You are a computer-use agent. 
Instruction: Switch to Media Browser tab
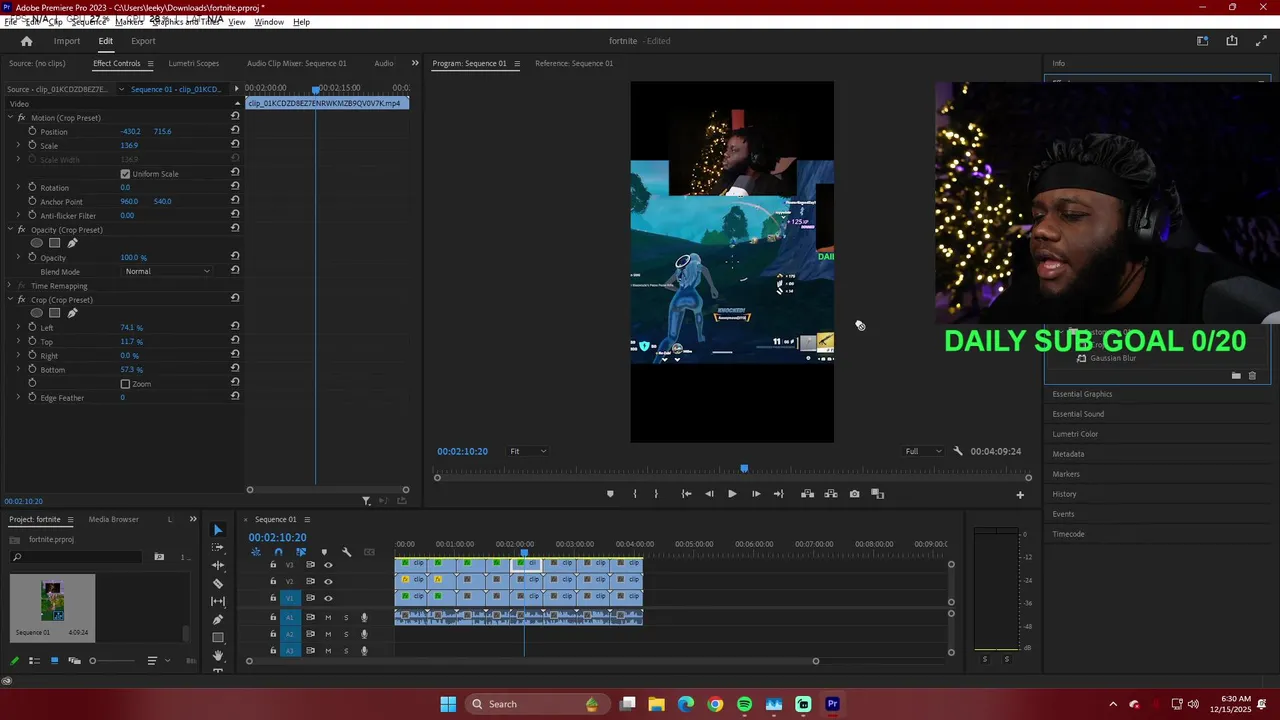click(x=113, y=519)
